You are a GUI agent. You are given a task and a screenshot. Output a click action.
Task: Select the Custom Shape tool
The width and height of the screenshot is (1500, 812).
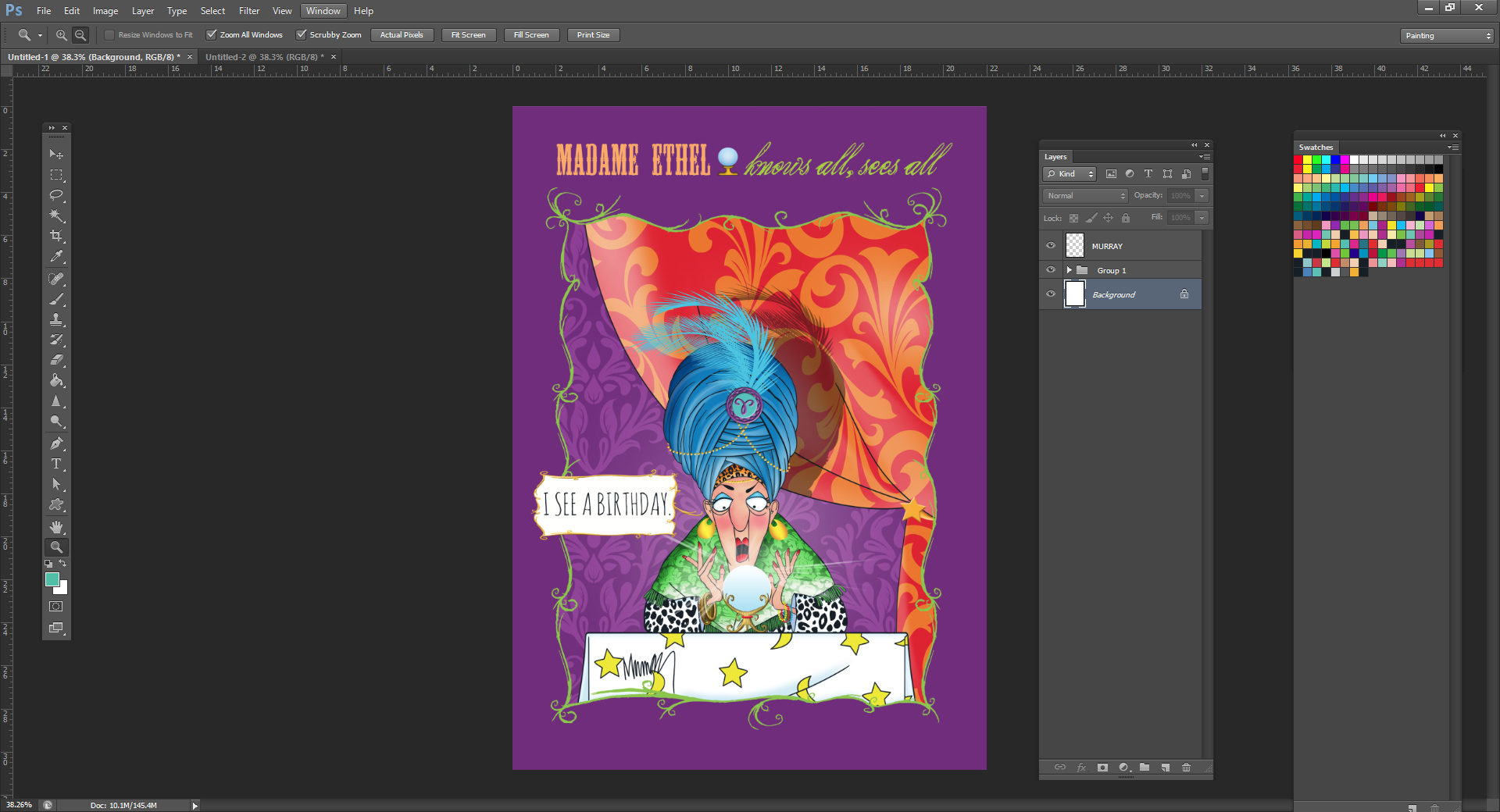point(56,504)
